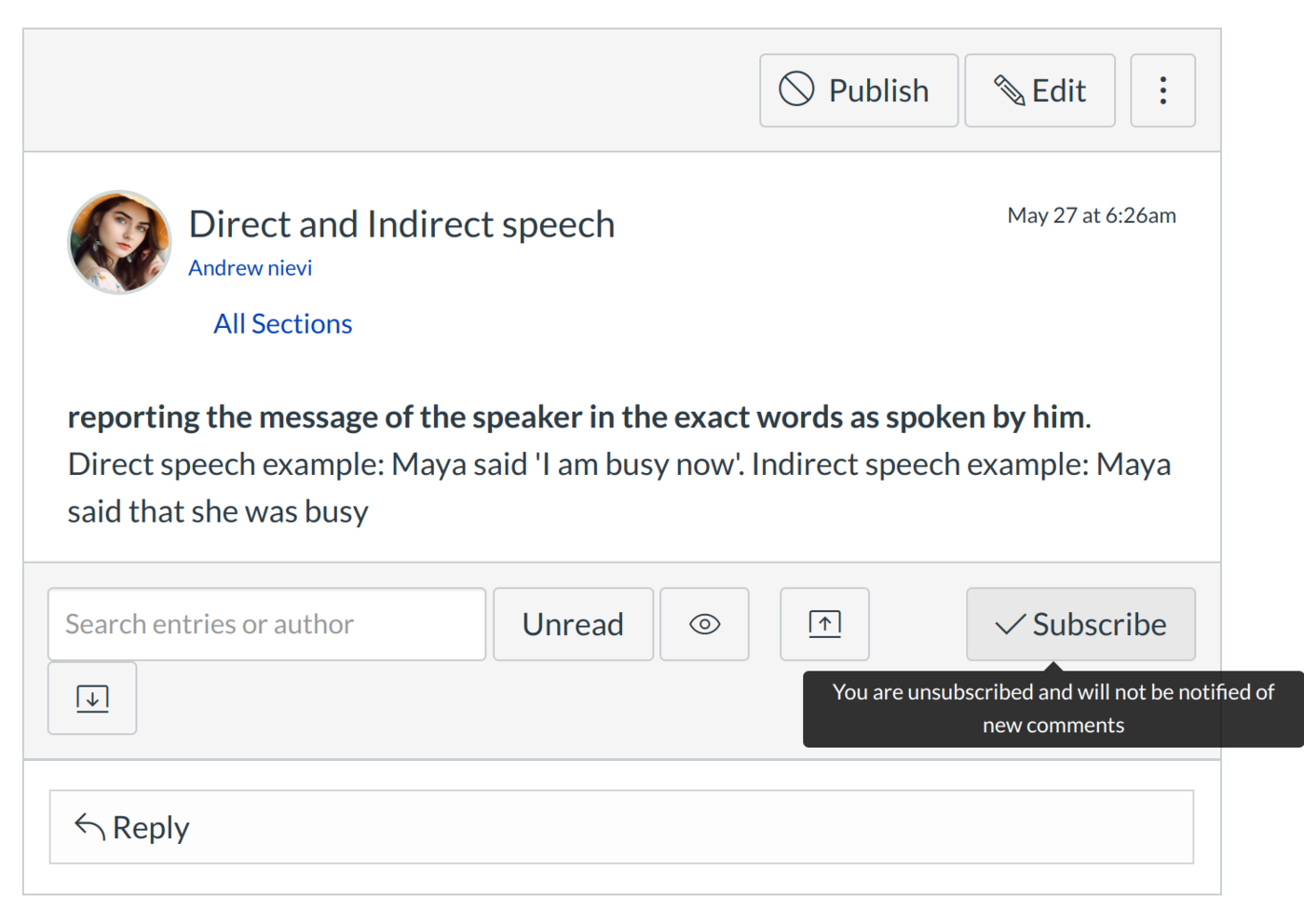
Task: Click the May 27 at 6:26am timestamp
Action: (1091, 215)
